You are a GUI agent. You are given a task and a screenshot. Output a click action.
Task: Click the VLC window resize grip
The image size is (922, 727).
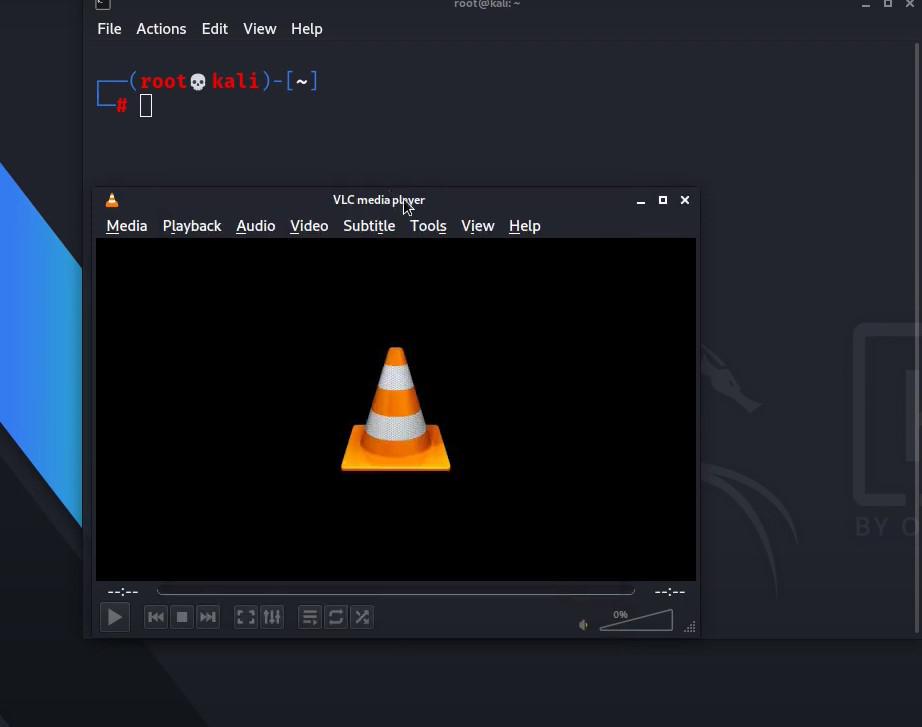tap(690, 627)
